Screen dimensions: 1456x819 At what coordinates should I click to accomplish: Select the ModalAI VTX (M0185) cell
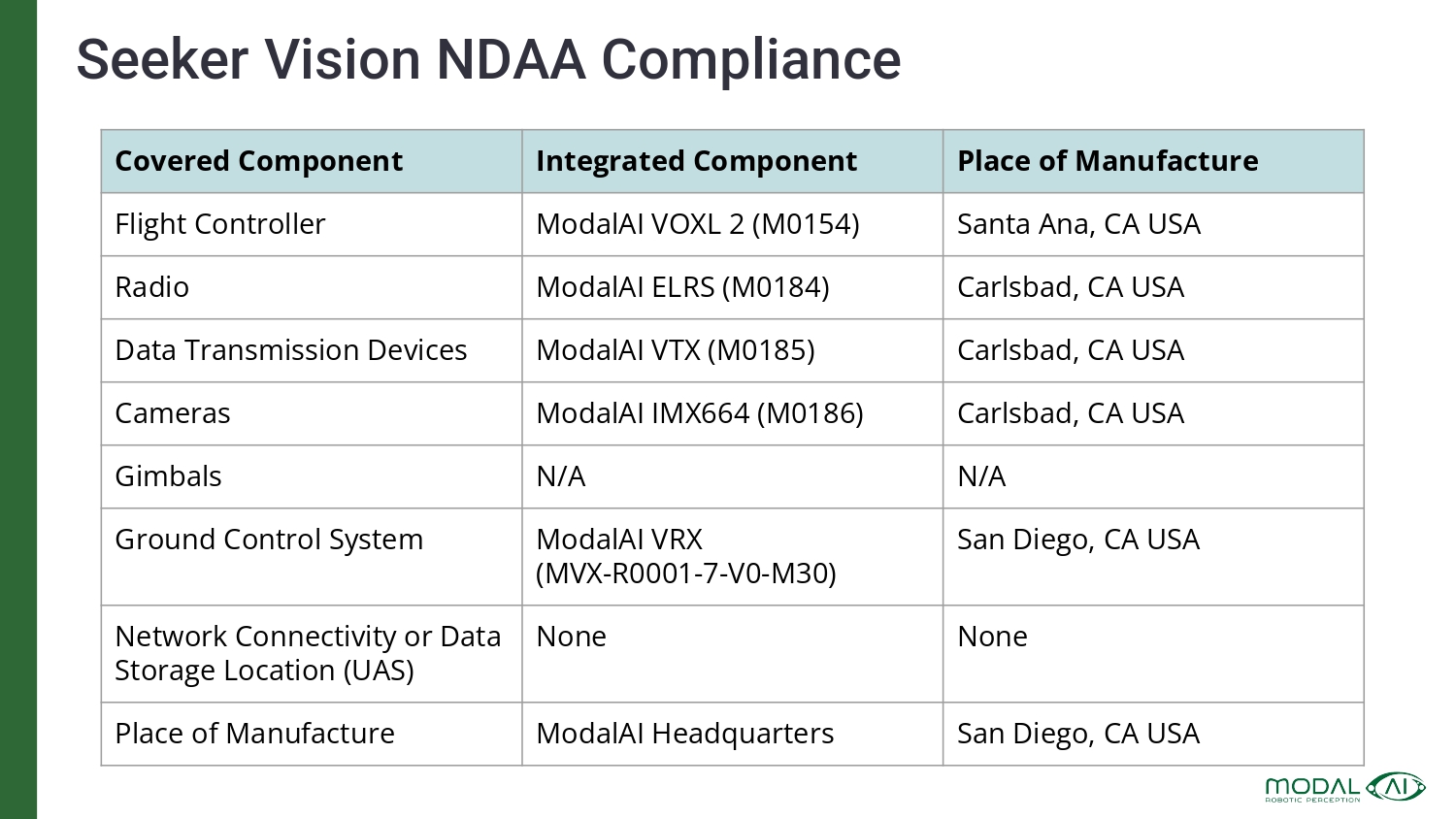[x=676, y=350]
